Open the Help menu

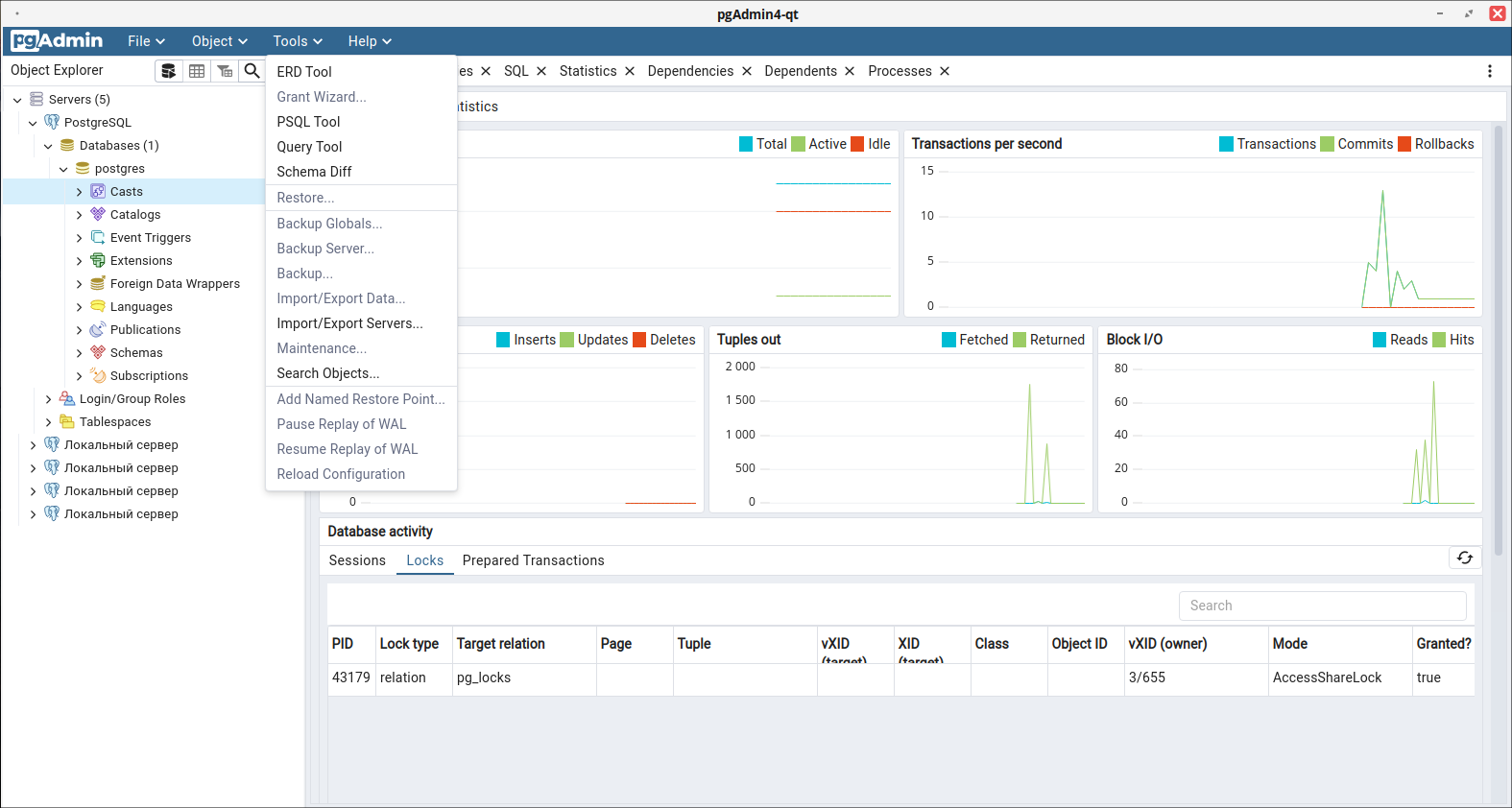(370, 41)
